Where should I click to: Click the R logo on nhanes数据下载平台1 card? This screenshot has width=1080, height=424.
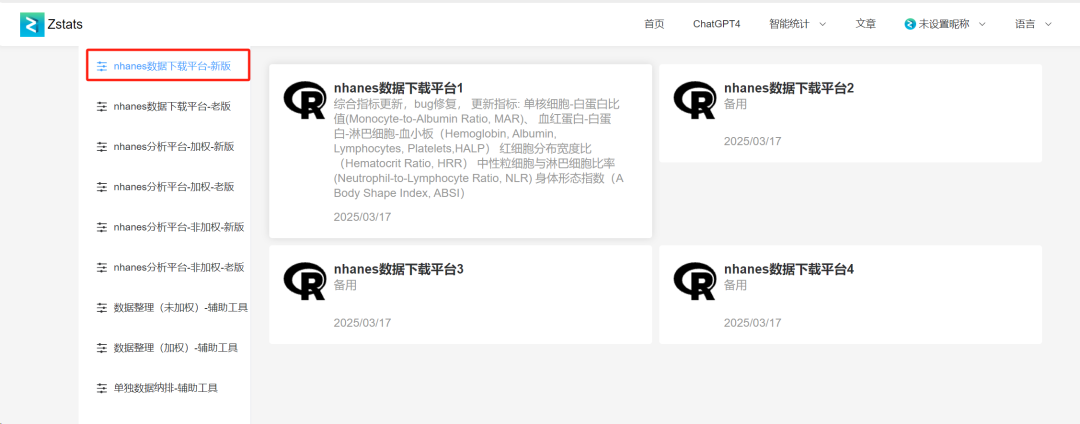(x=304, y=100)
